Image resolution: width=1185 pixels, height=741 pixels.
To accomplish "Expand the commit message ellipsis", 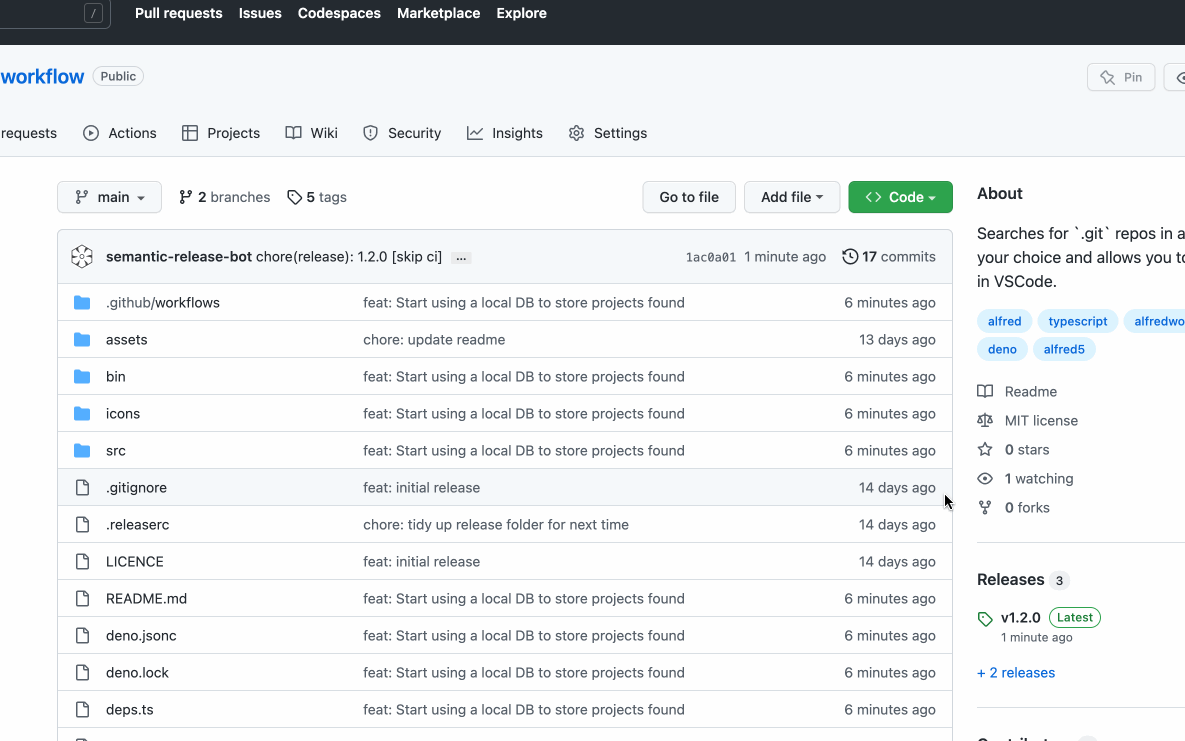I will pos(461,258).
